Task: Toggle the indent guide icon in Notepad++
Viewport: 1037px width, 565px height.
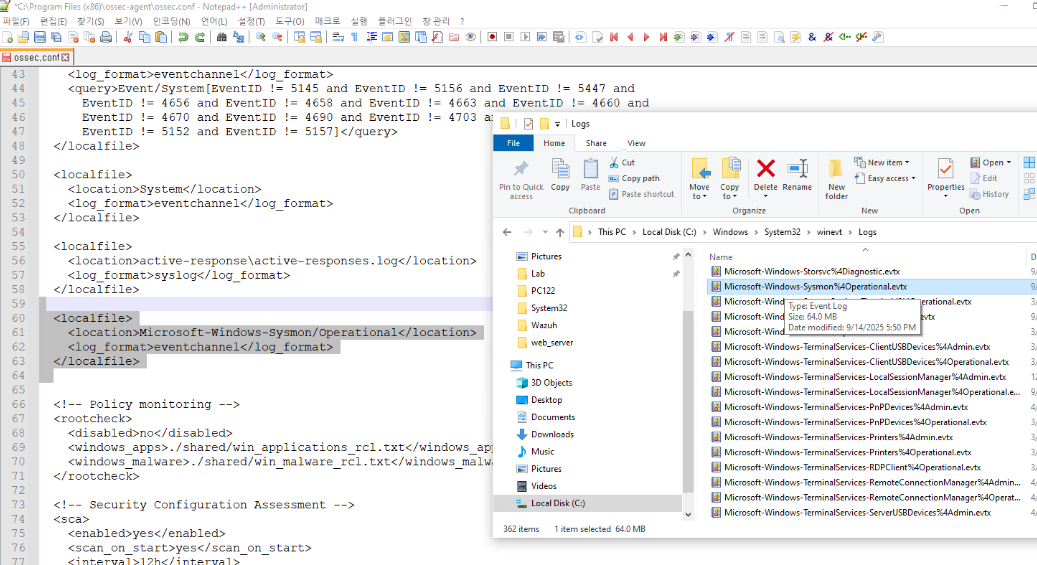Action: coord(372,37)
